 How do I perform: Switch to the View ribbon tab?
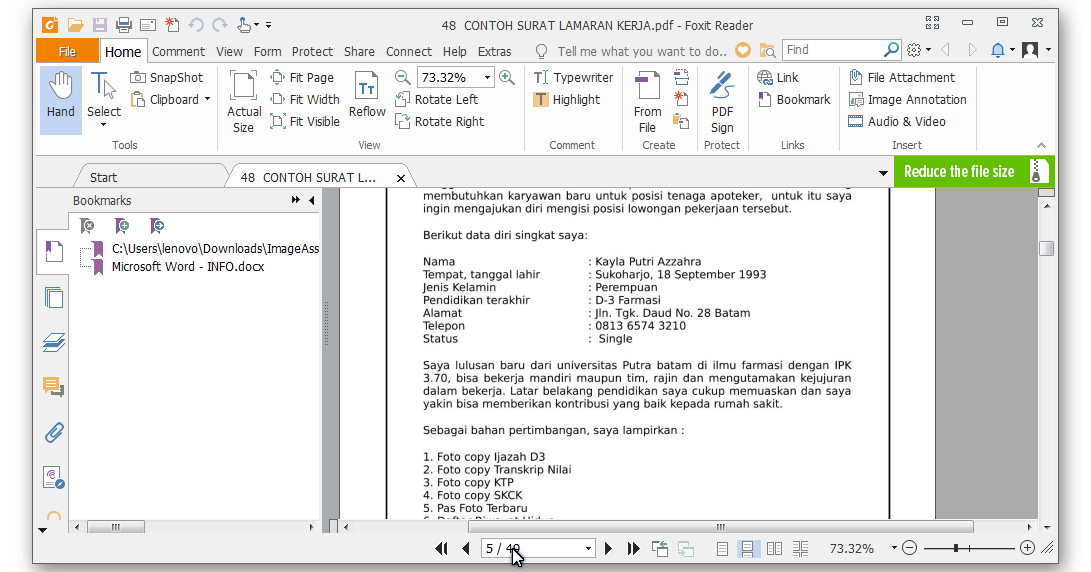[229, 51]
